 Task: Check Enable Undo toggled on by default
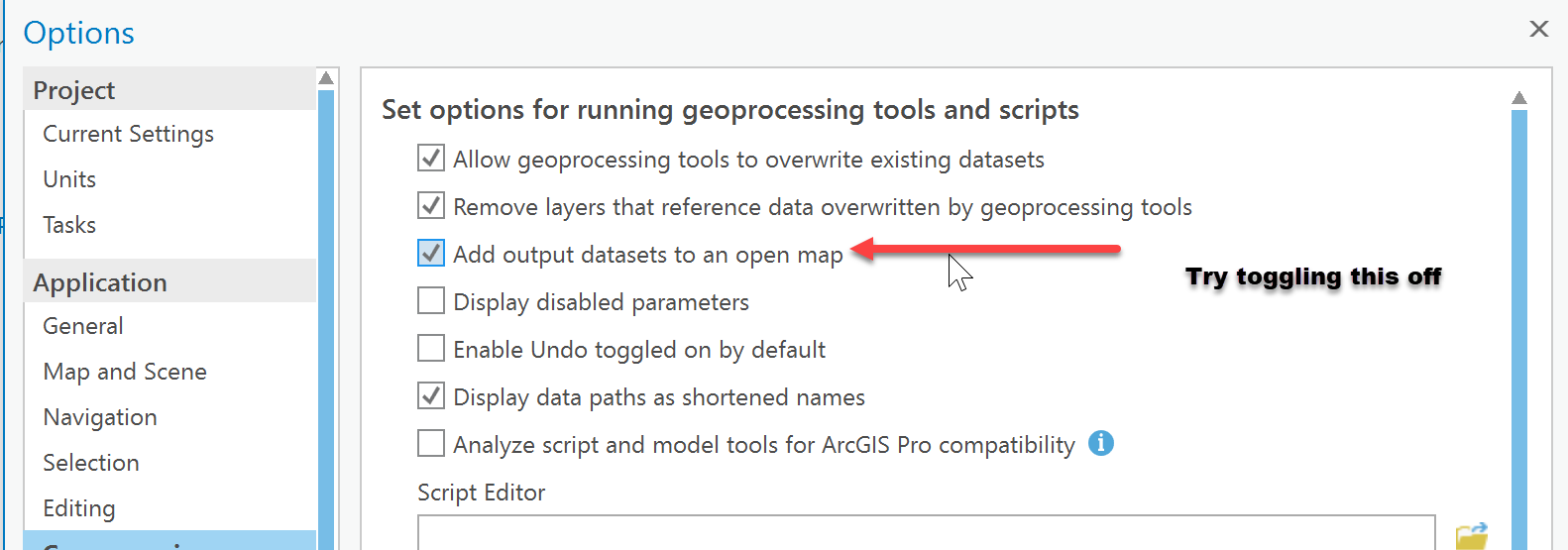coord(431,348)
